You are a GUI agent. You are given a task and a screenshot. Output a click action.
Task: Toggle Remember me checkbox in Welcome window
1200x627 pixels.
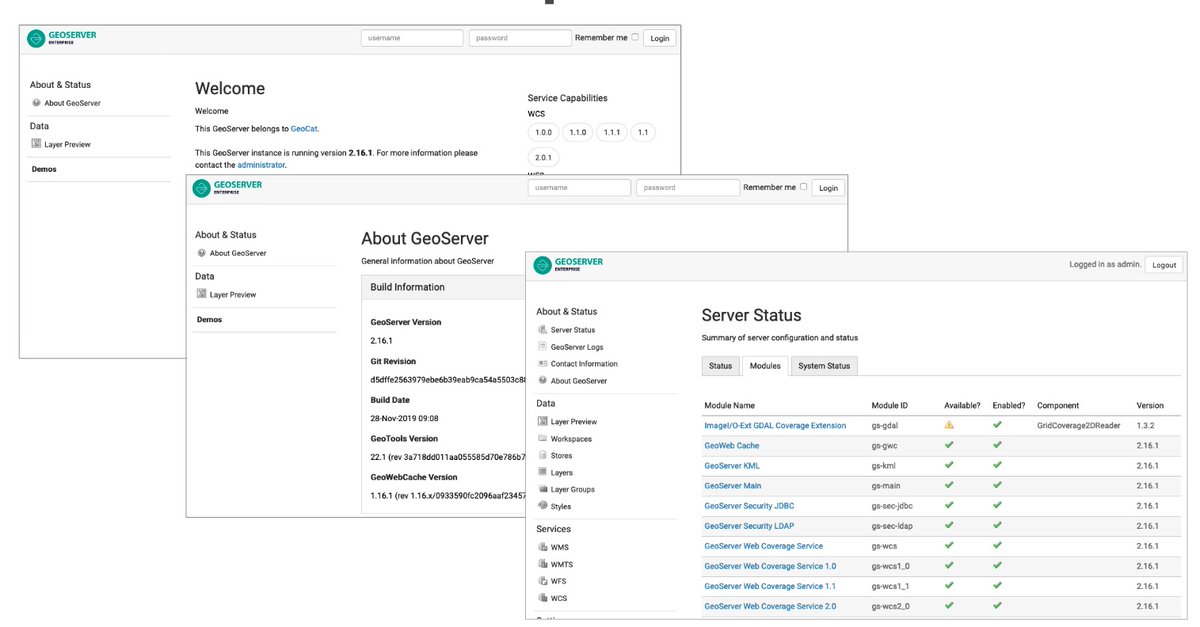coord(635,37)
